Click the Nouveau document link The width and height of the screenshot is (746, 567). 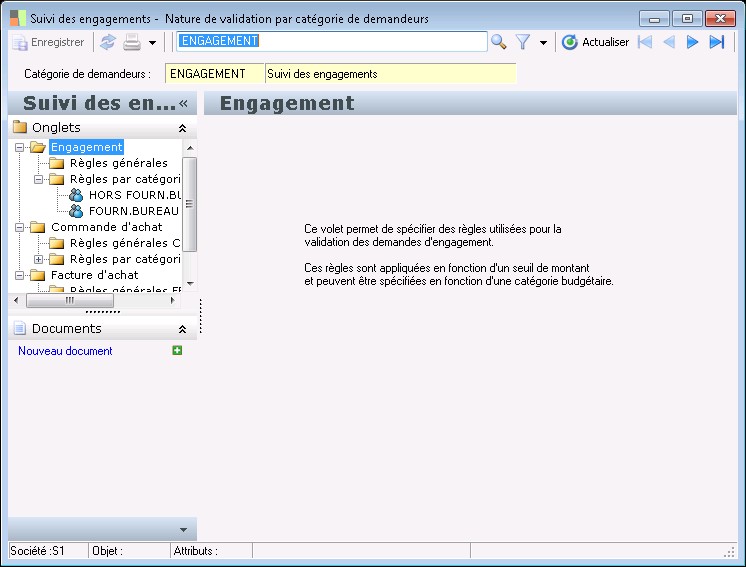tap(65, 351)
